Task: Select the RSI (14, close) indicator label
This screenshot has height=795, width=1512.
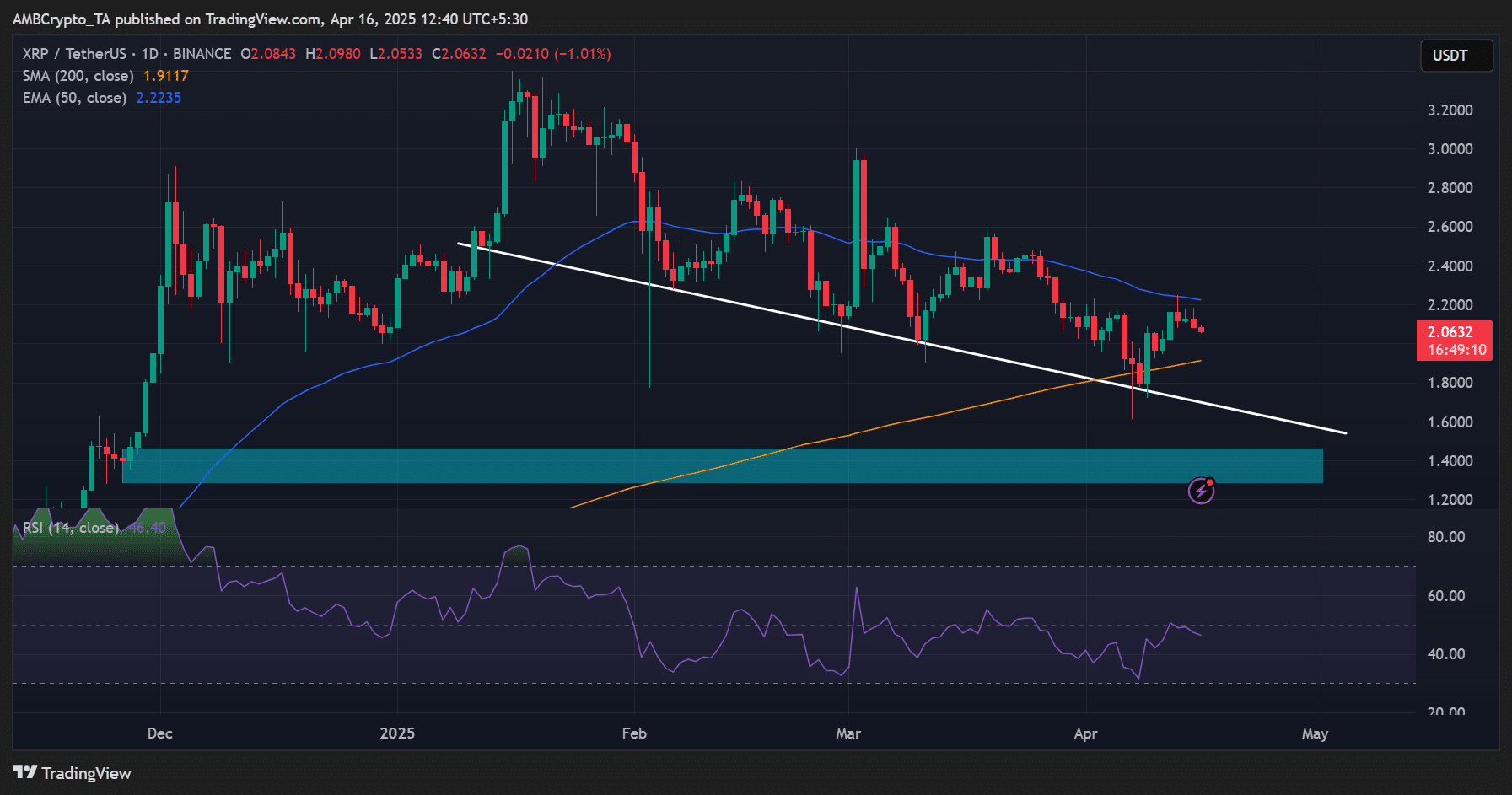Action: pyautogui.click(x=71, y=528)
